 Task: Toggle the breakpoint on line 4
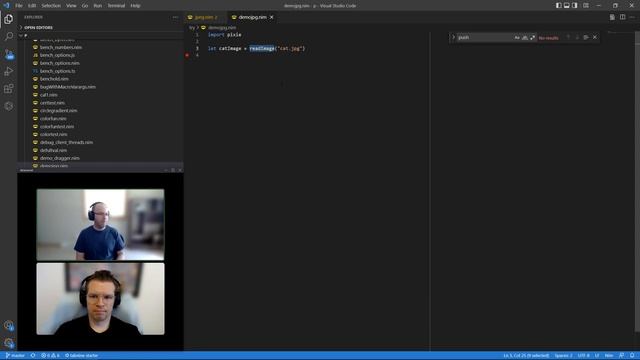click(x=187, y=55)
